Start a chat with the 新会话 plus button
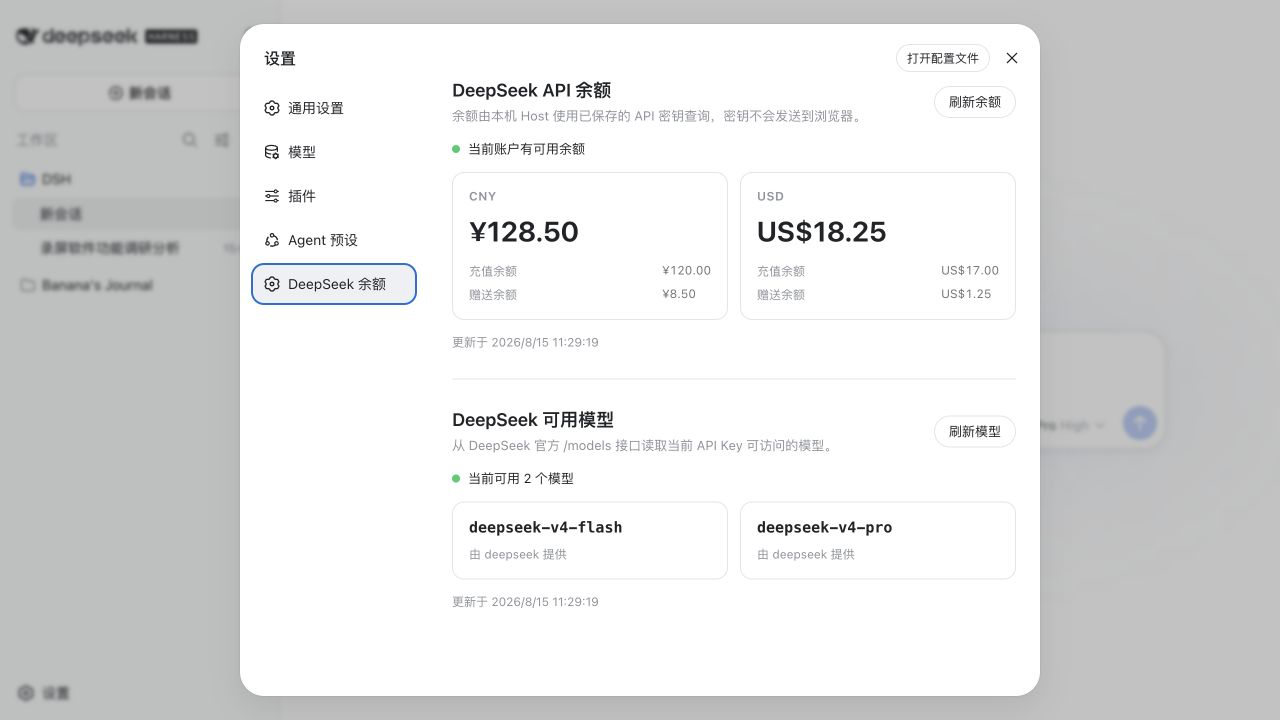Screen dimensions: 1280x720 pos(140,93)
